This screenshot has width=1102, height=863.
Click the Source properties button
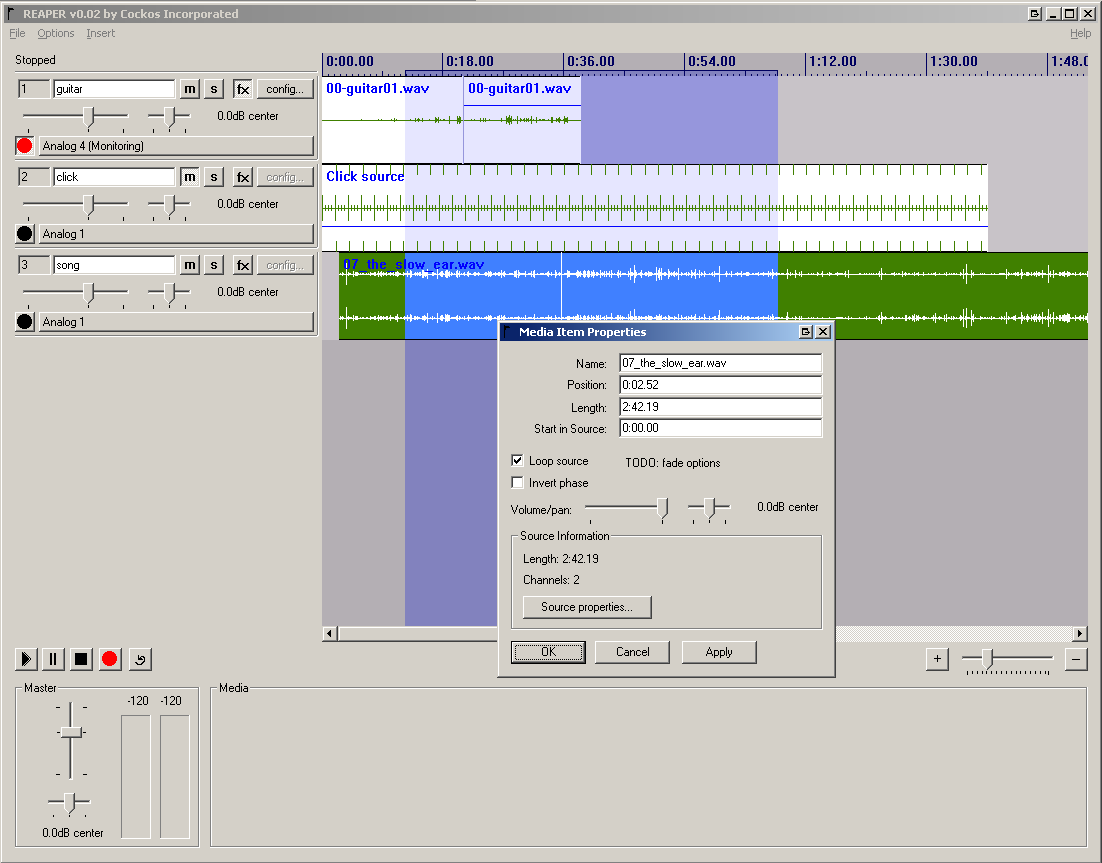586,607
